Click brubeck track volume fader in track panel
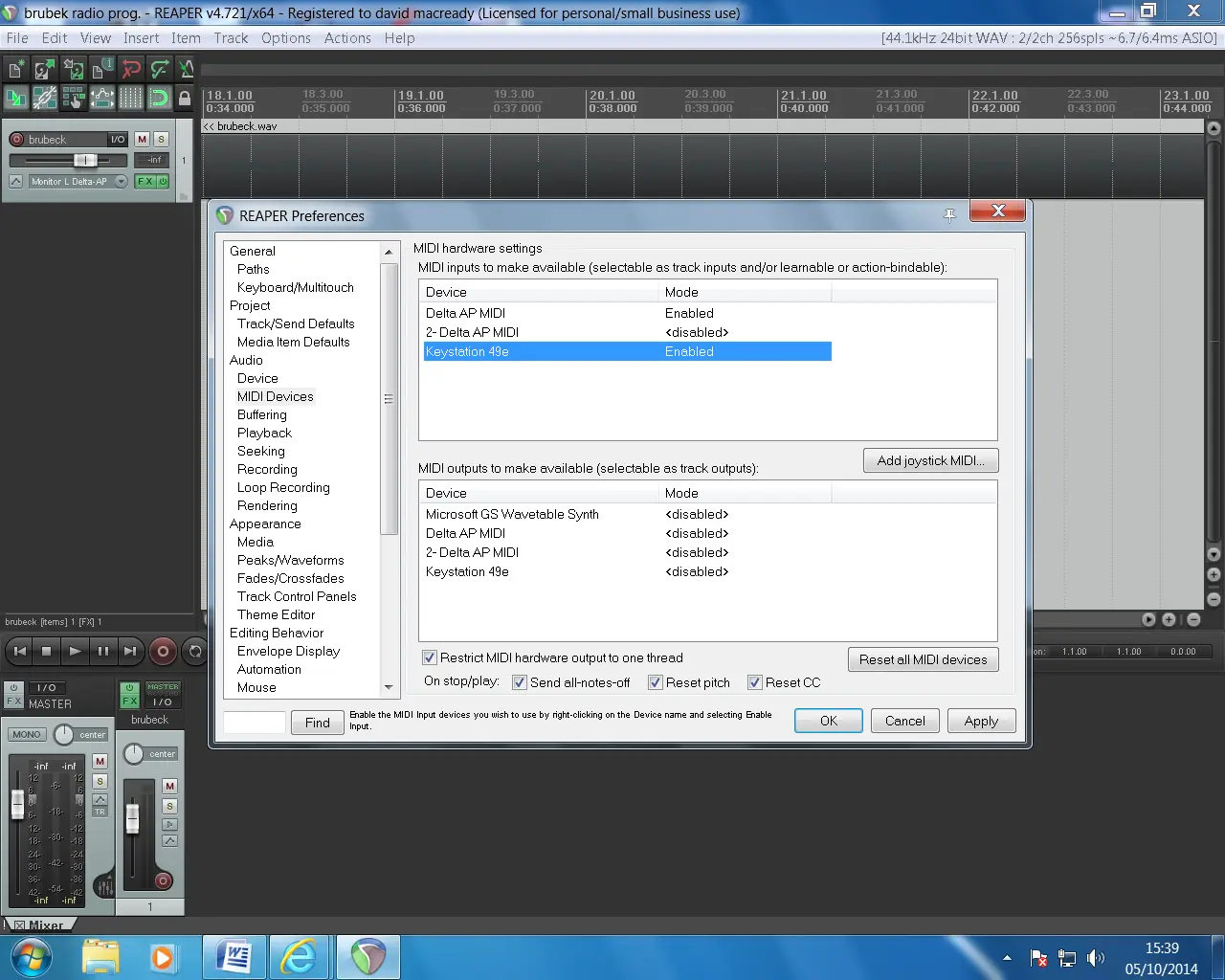 point(84,160)
